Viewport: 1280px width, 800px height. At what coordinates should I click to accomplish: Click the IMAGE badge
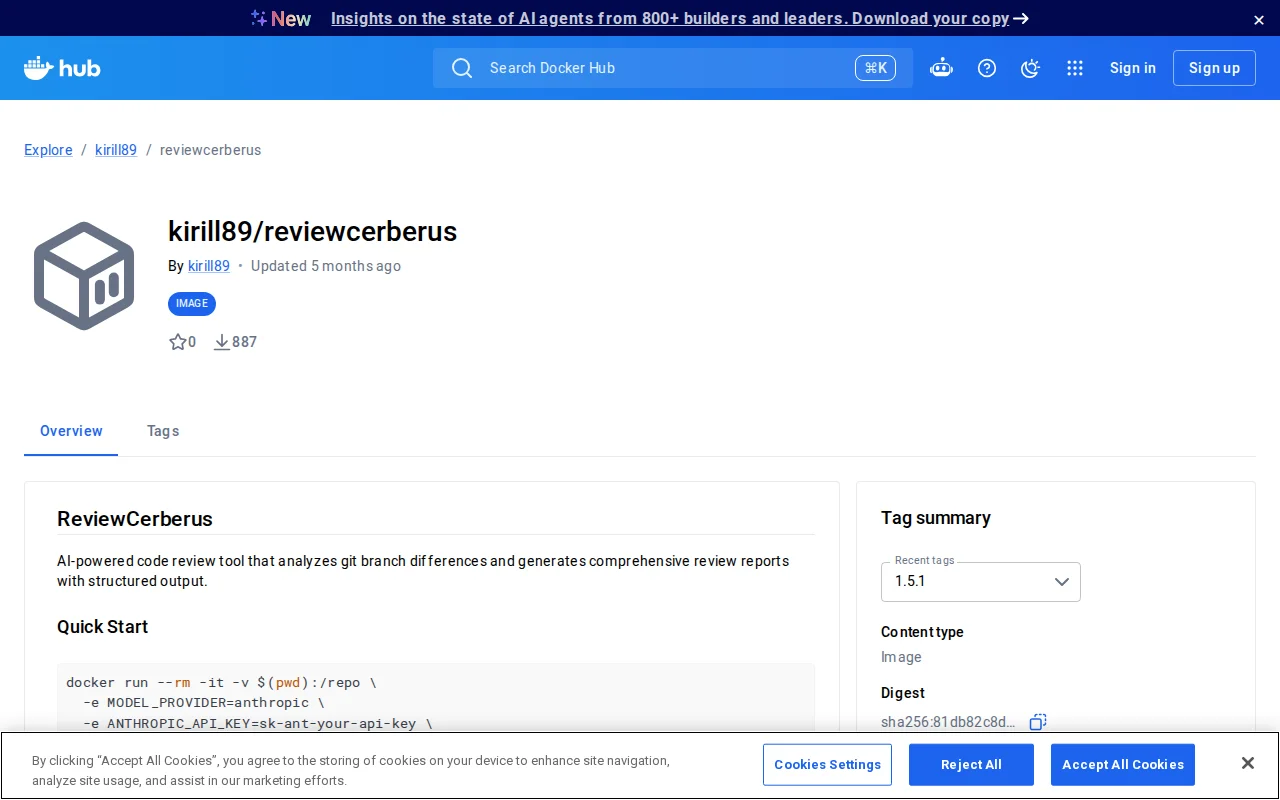click(192, 304)
